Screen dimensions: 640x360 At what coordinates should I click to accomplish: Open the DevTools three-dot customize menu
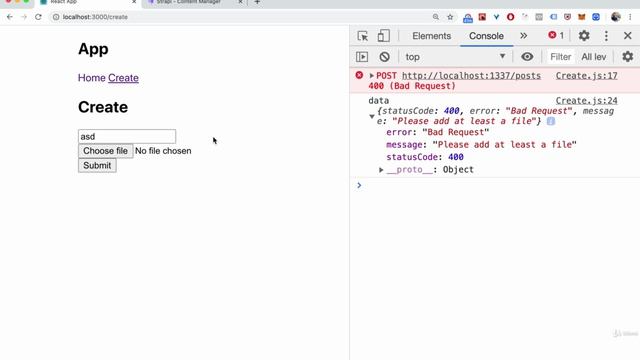606,36
